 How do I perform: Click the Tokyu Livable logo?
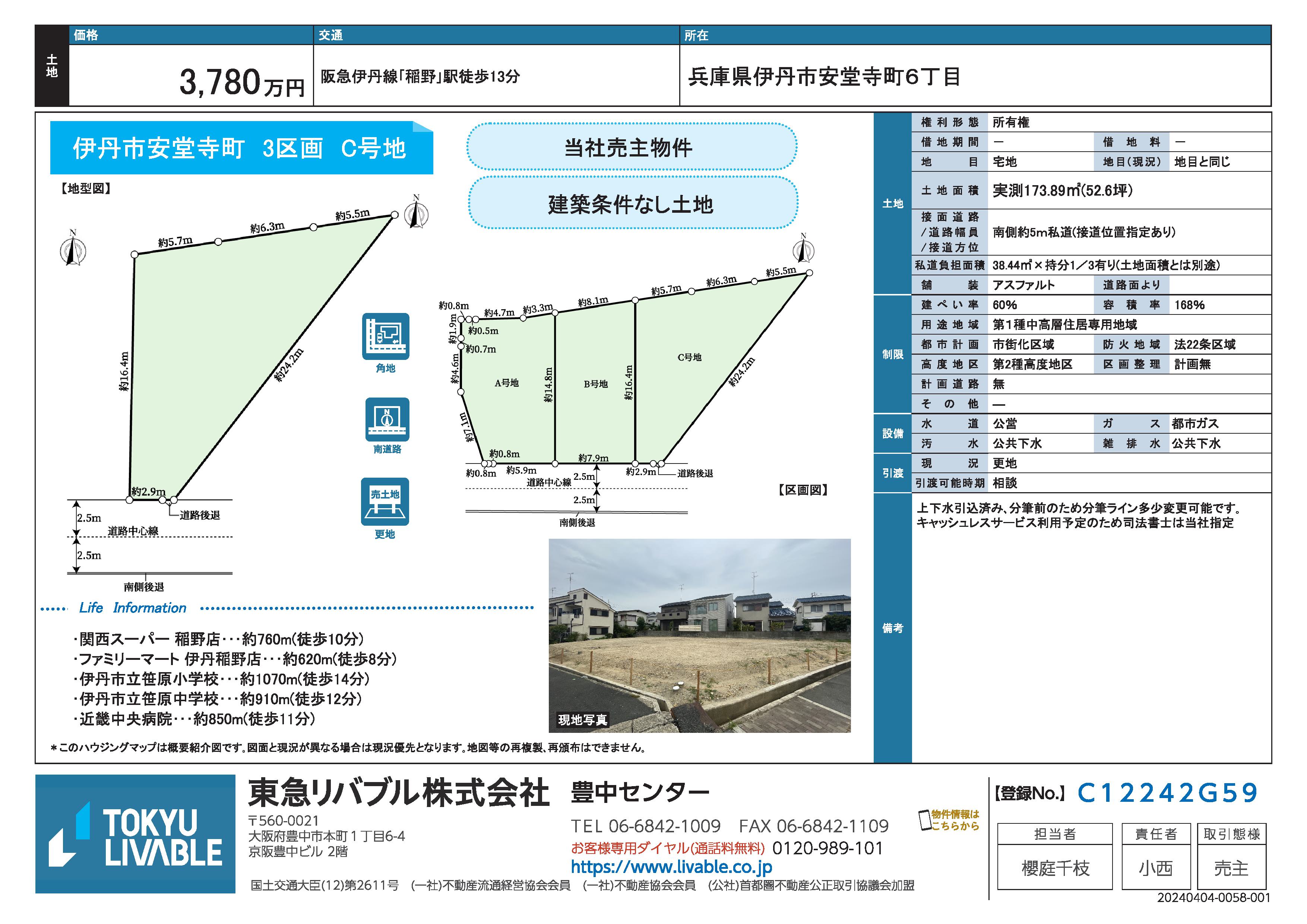tap(136, 834)
